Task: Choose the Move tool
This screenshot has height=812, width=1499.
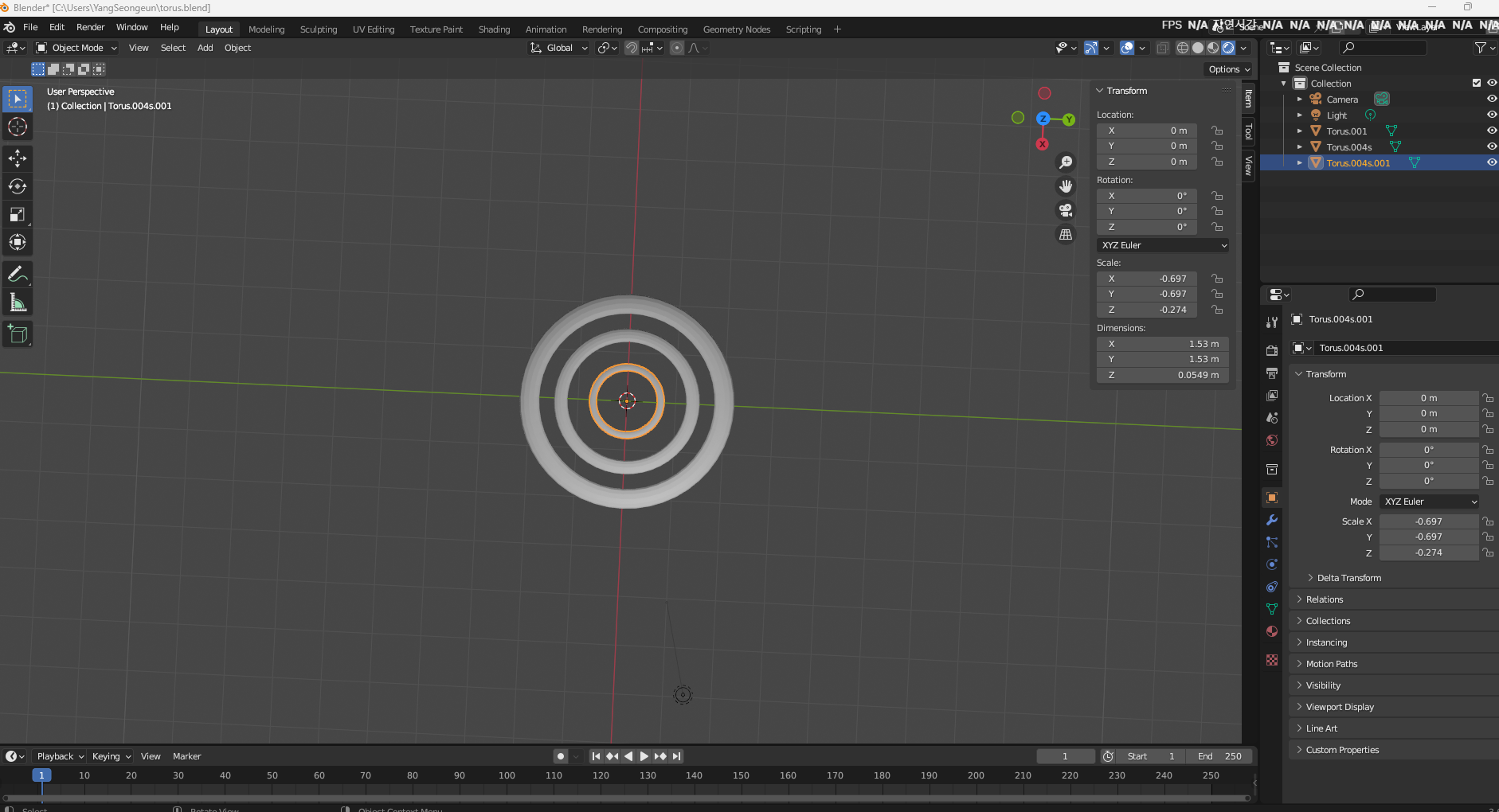Action: [18, 158]
